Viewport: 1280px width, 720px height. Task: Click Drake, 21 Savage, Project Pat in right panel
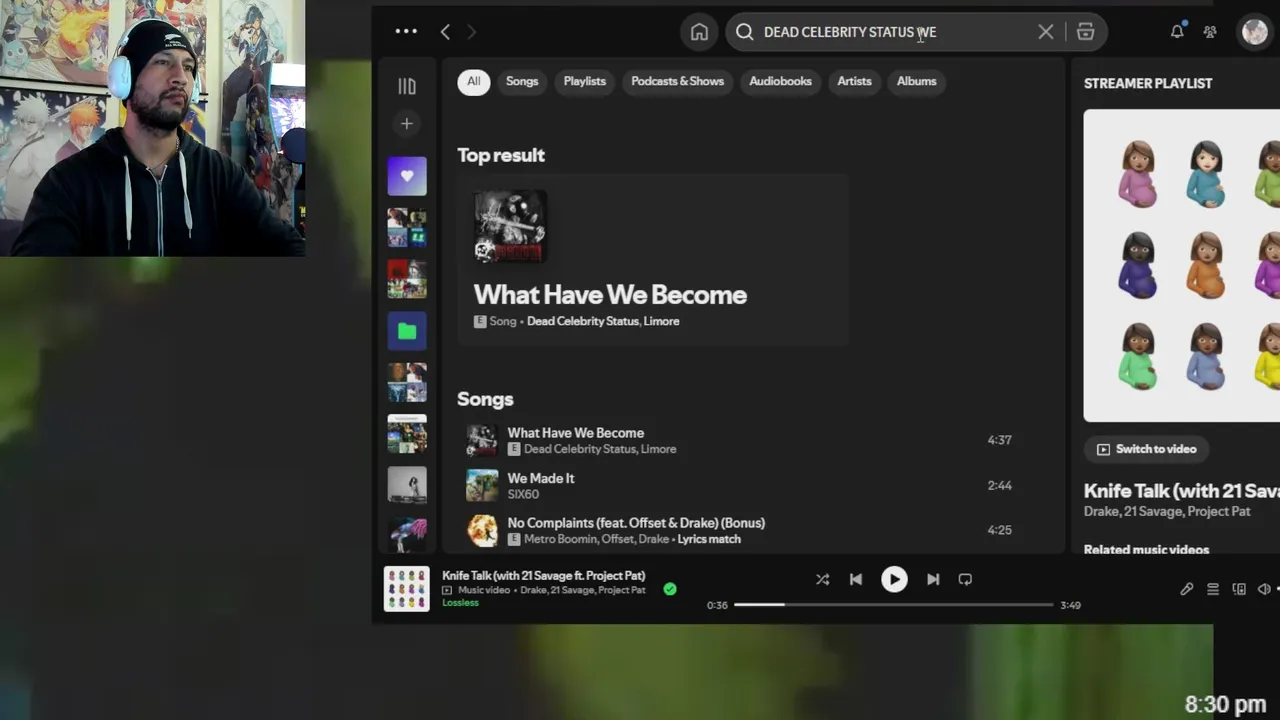[x=1167, y=511]
